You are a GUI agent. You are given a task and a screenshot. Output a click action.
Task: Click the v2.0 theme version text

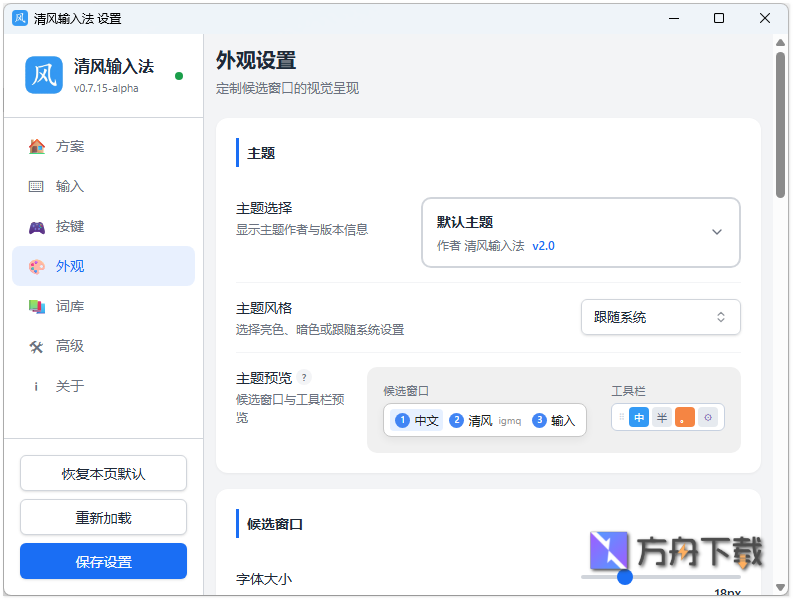[543, 246]
